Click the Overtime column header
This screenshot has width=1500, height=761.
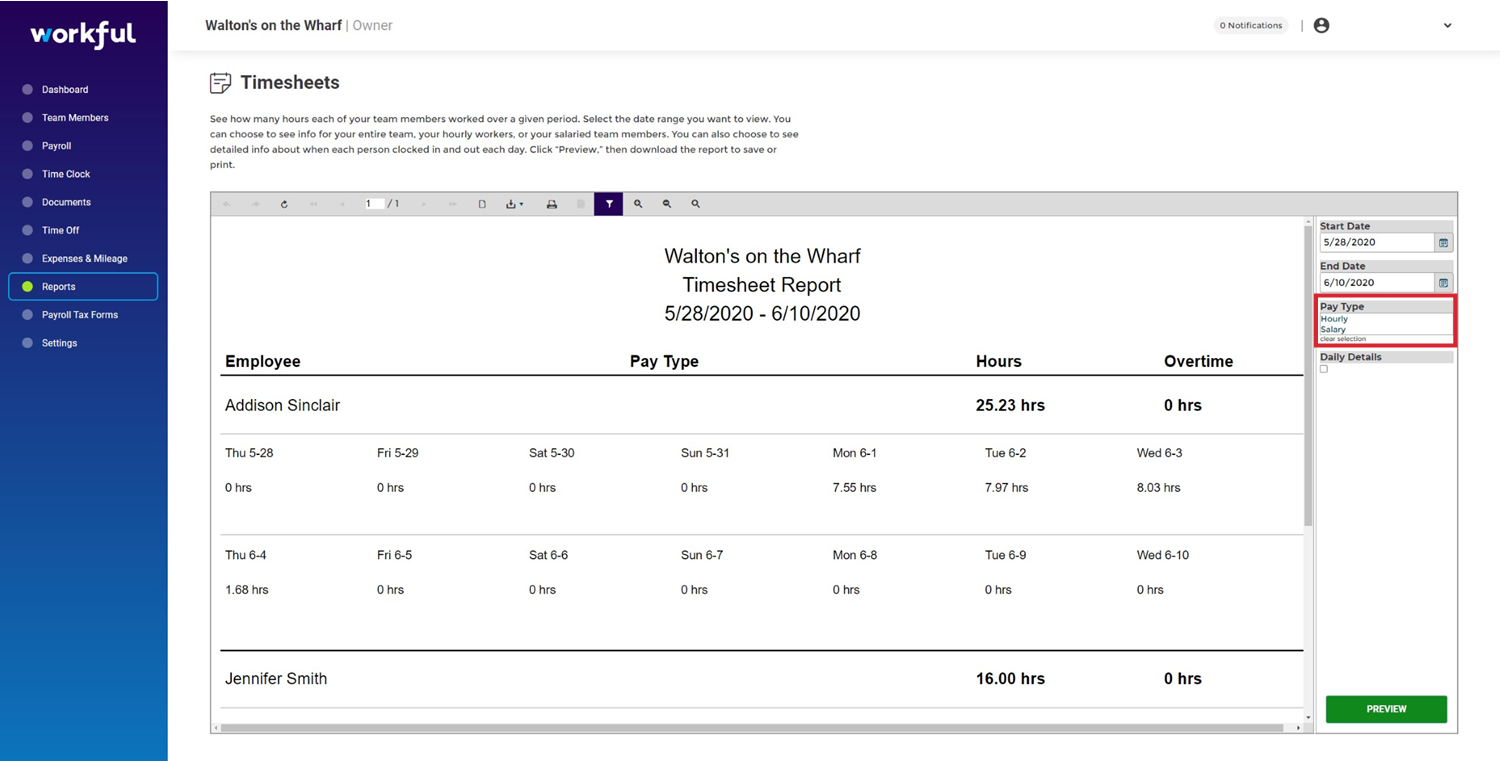[x=1198, y=362]
